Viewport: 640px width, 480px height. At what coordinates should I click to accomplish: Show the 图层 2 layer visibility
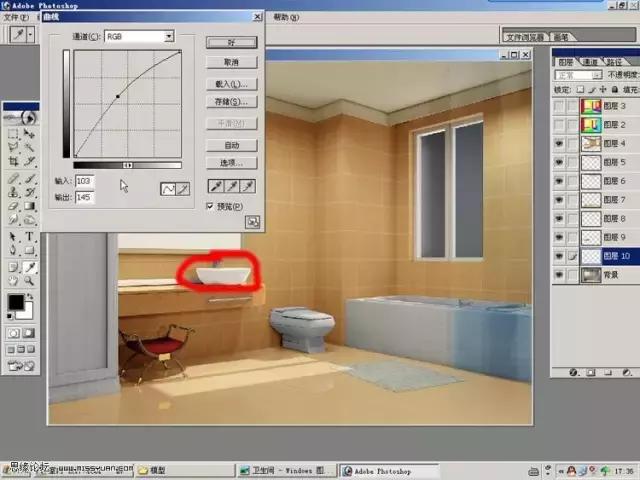click(558, 125)
